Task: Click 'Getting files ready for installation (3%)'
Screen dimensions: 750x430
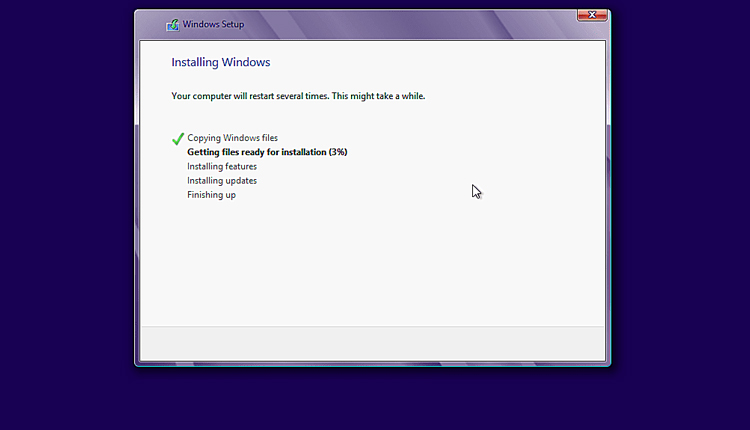Action: 267,152
